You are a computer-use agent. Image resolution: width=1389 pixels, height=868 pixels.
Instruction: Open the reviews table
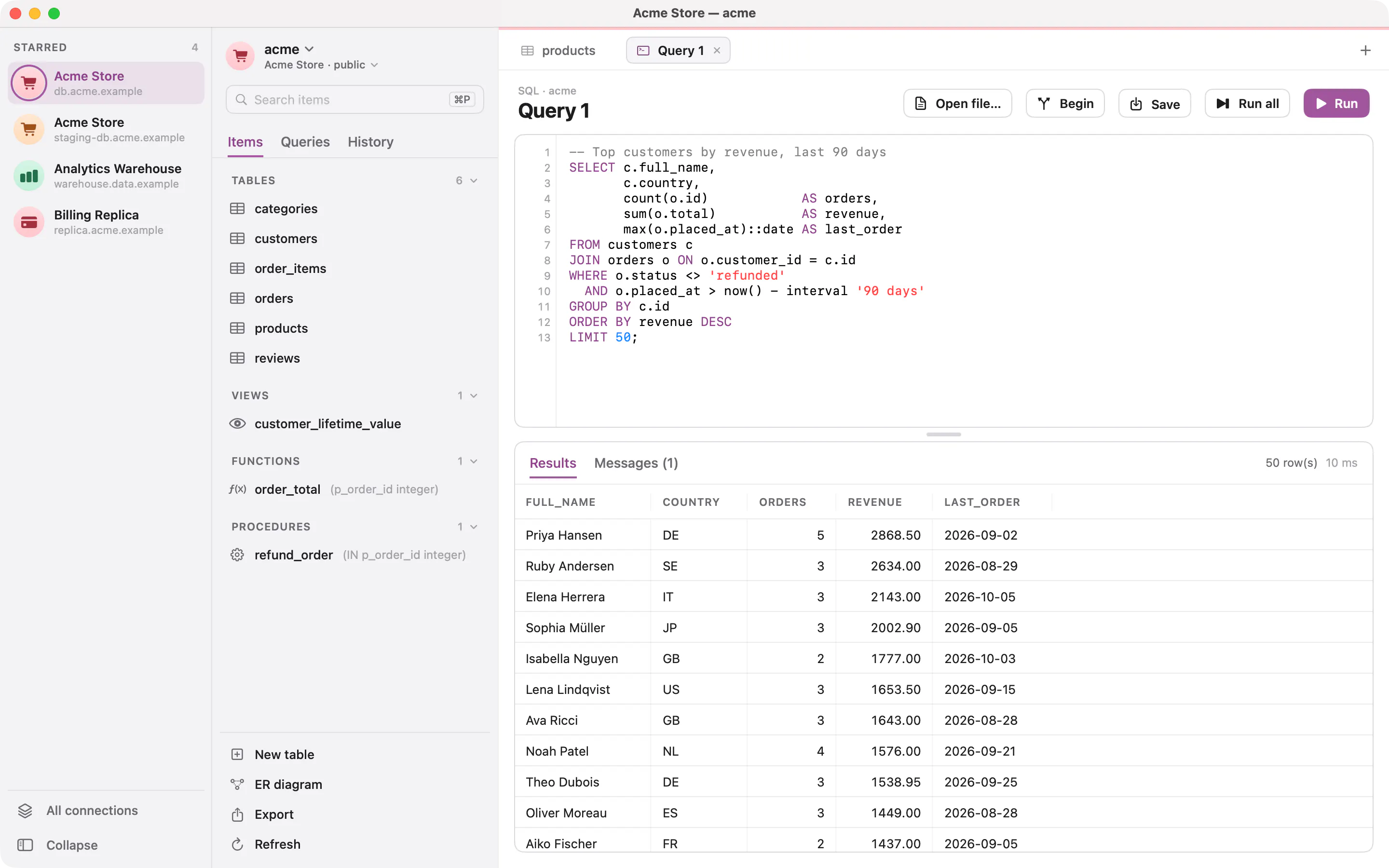click(354, 358)
